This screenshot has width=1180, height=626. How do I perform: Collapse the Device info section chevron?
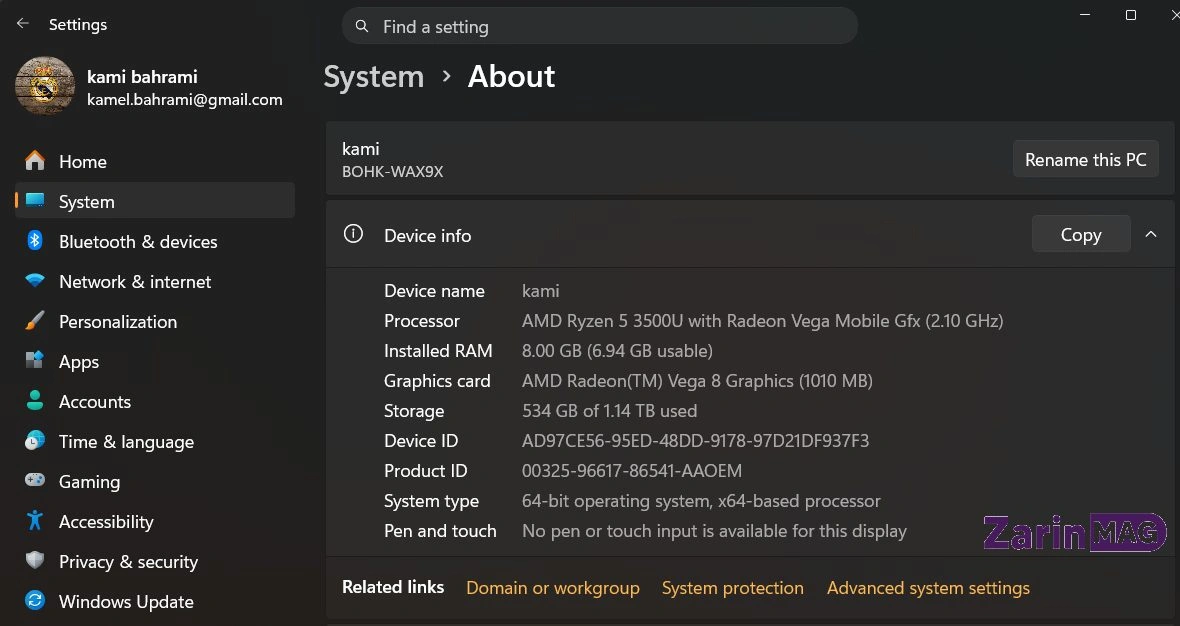1151,234
